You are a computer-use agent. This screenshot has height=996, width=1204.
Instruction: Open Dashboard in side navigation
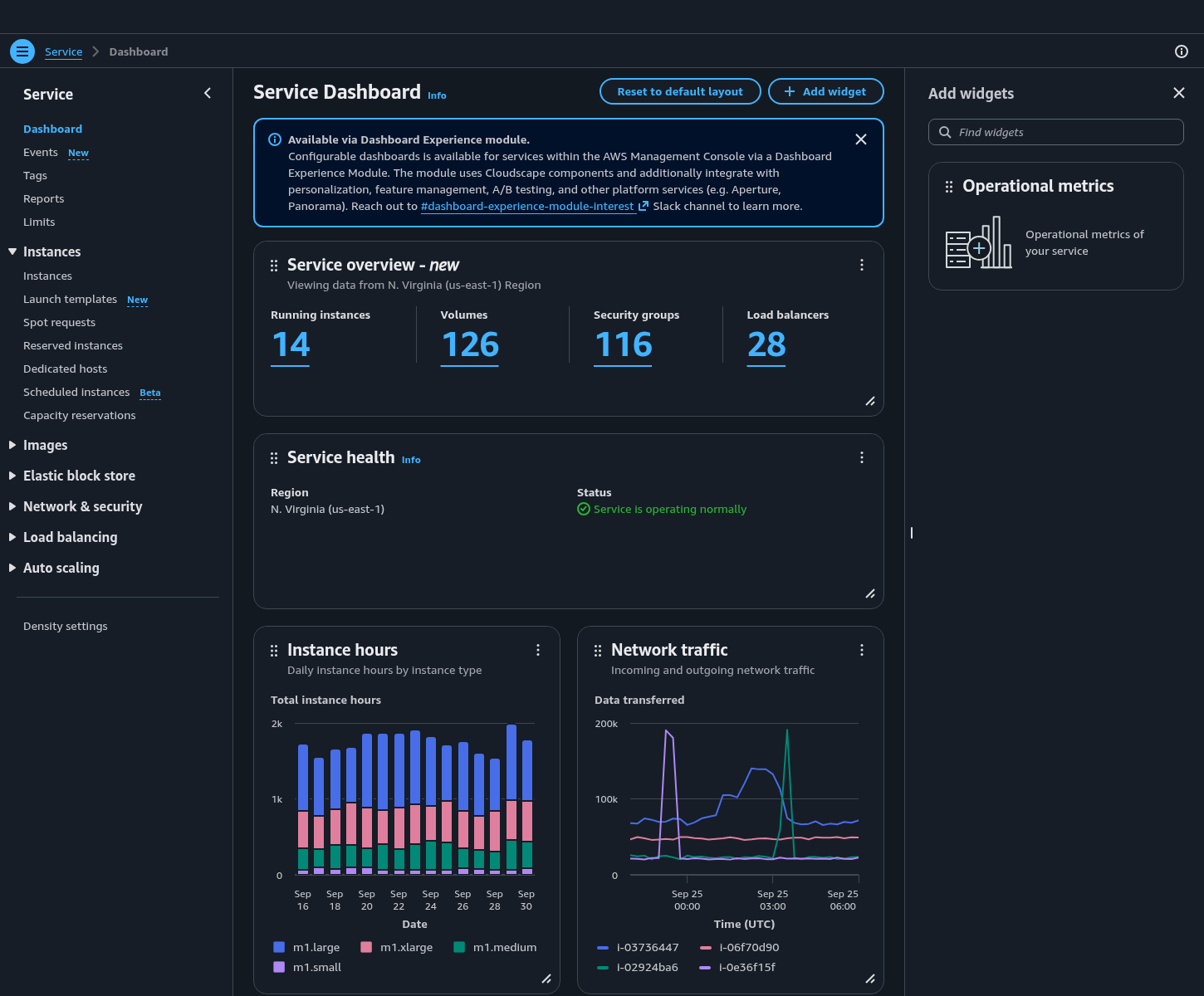[x=52, y=129]
